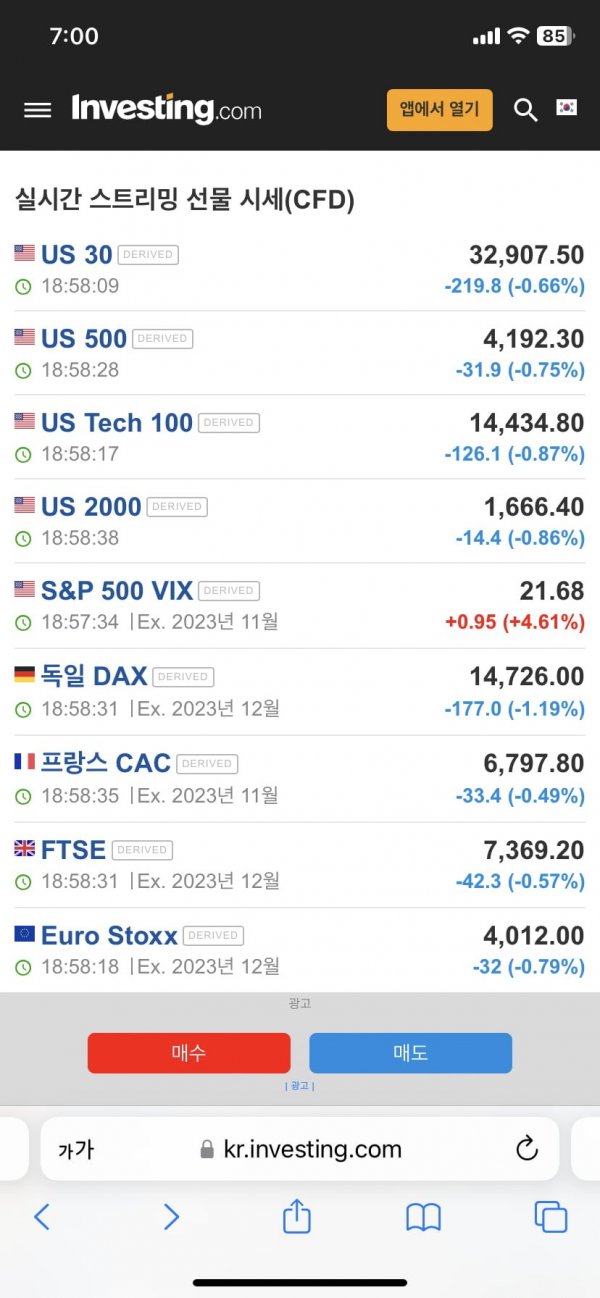Viewport: 600px width, 1298px height.
Task: Open the US 30 link
Action: 76,255
